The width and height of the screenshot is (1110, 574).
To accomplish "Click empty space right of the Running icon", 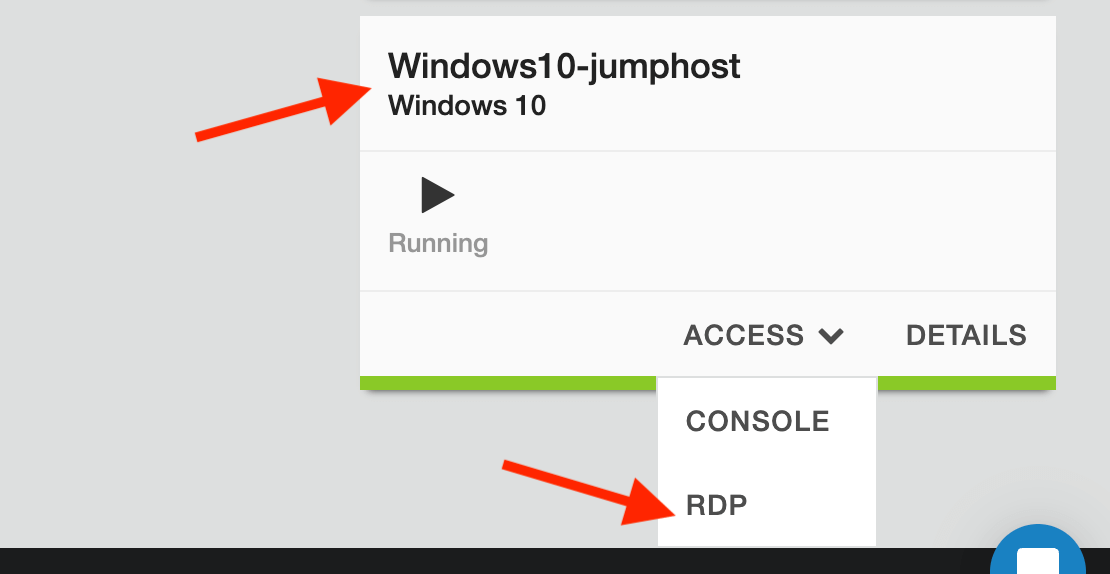I will pyautogui.click(x=750, y=220).
